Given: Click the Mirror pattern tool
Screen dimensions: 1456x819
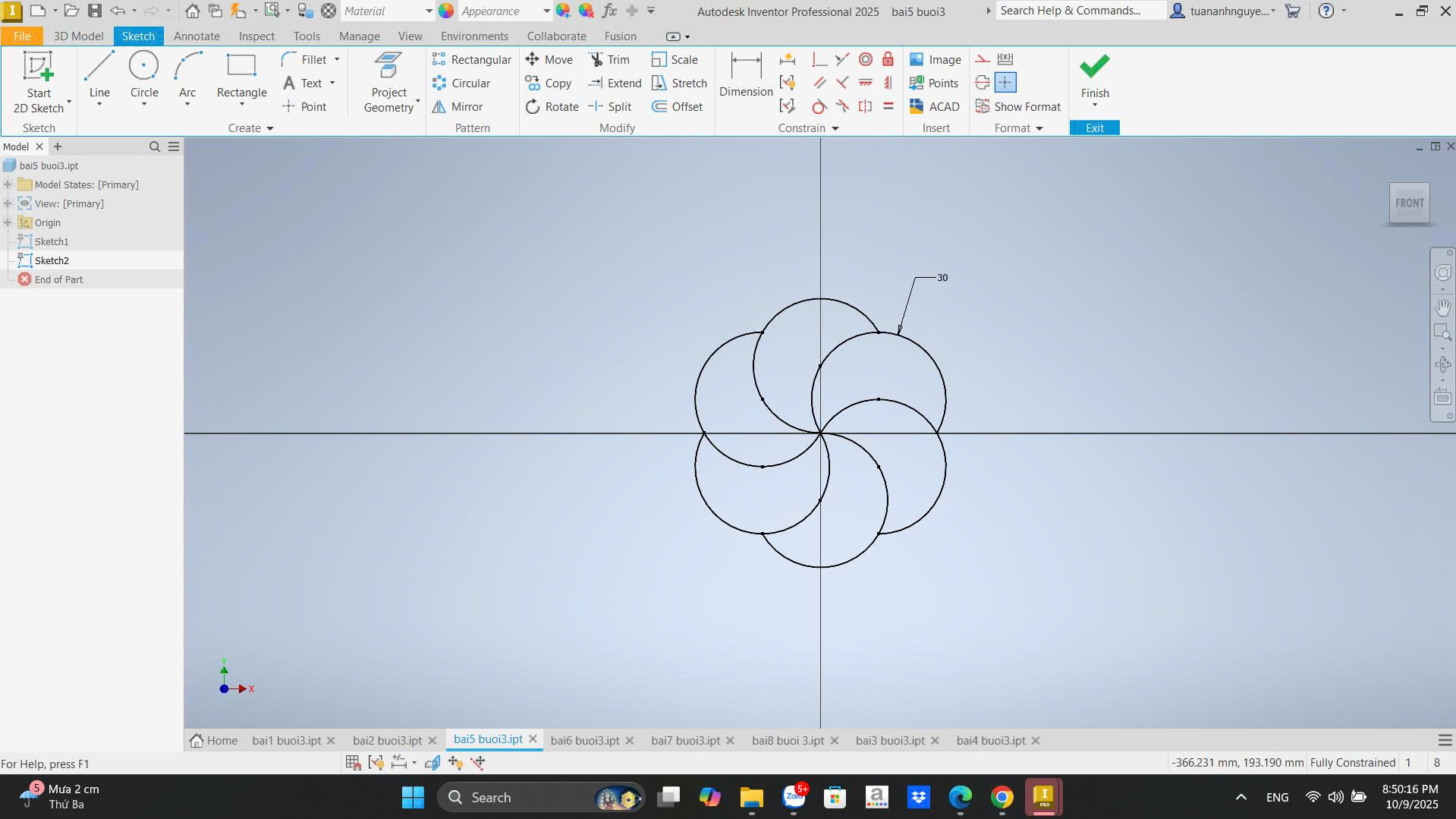Looking at the screenshot, I should (x=458, y=107).
